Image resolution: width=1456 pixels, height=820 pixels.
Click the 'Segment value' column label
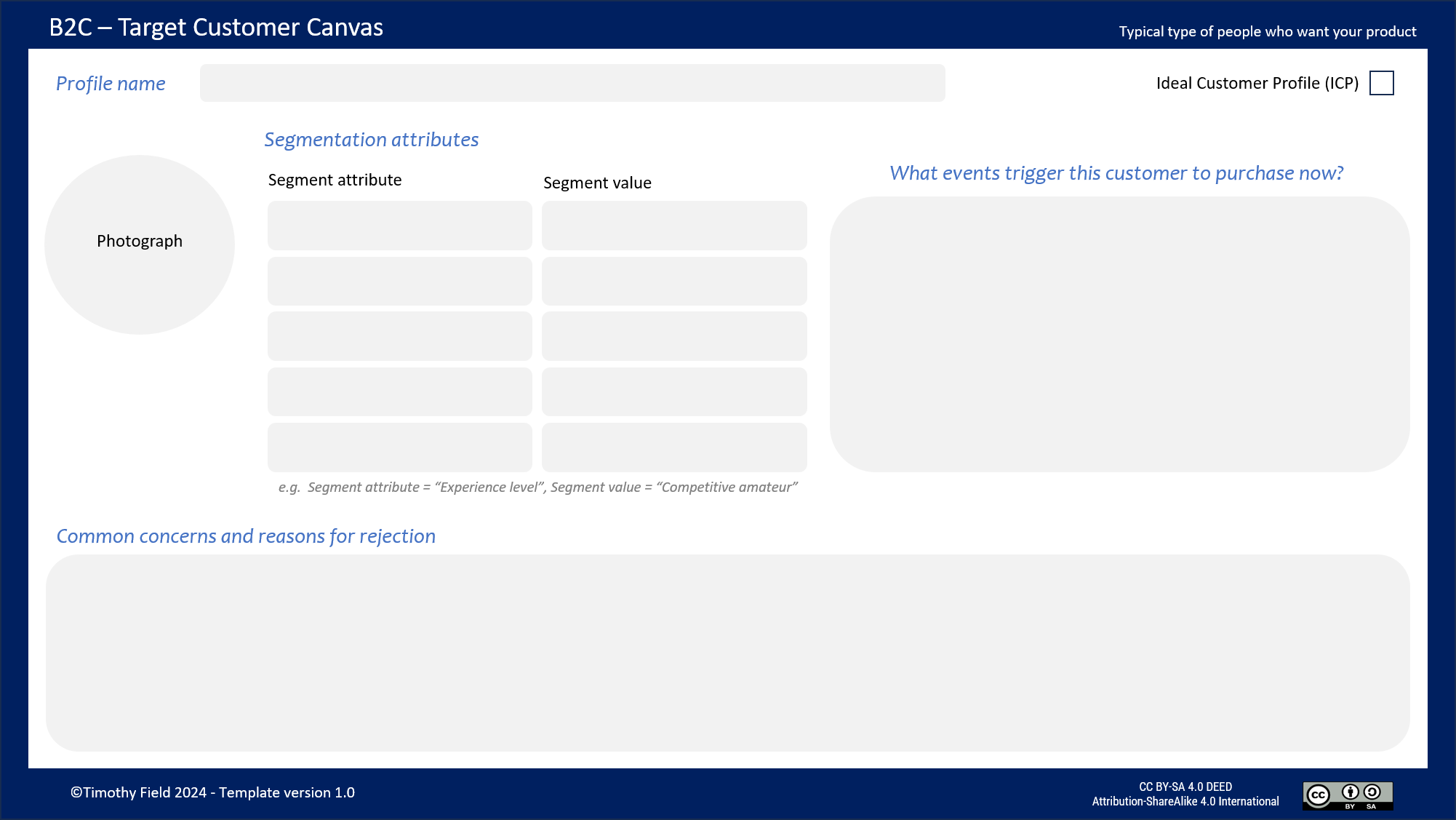tap(597, 183)
